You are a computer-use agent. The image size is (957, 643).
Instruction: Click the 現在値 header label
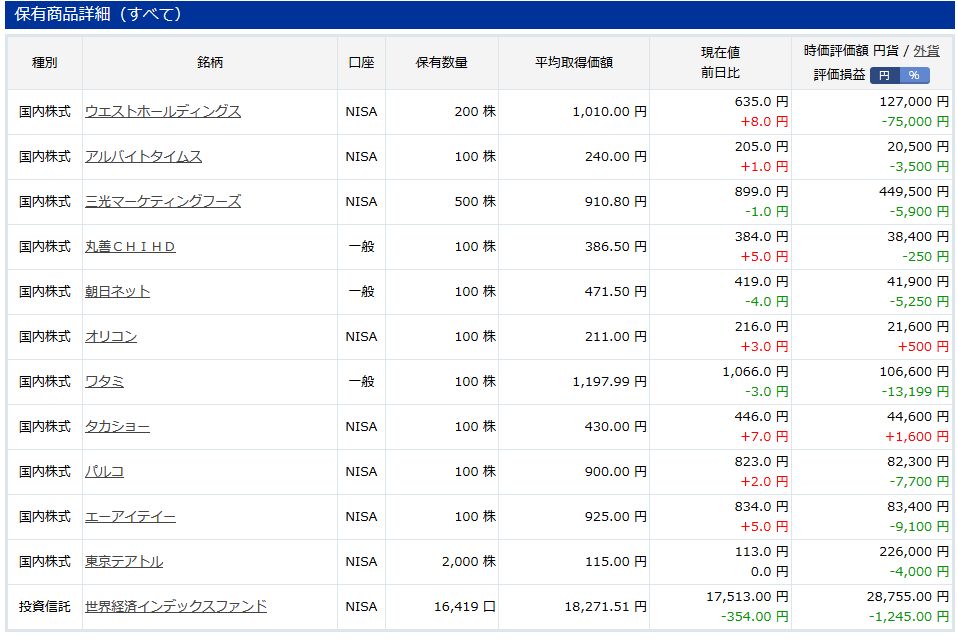(x=720, y=52)
